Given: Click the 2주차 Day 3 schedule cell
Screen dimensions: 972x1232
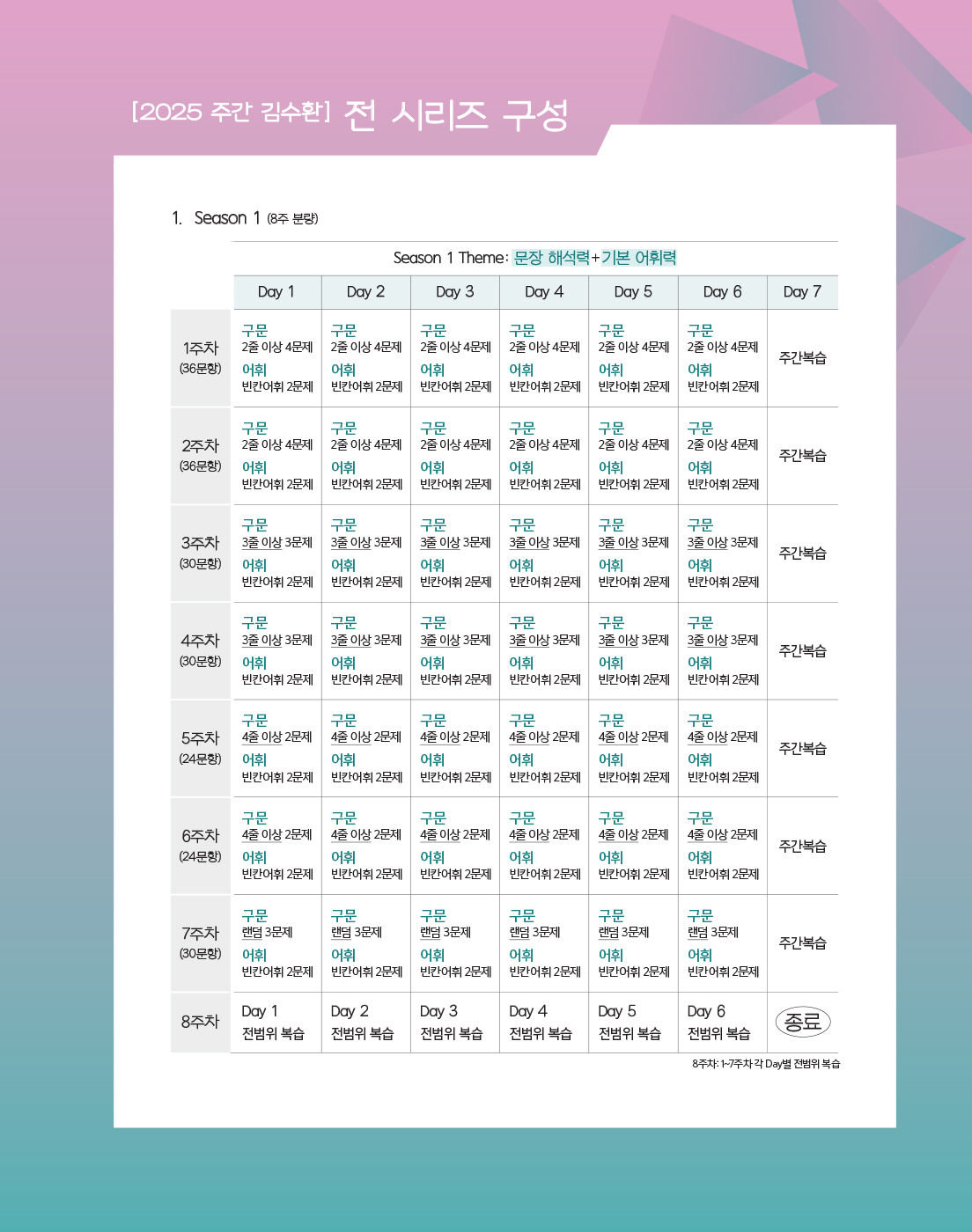Looking at the screenshot, I should 455,456.
